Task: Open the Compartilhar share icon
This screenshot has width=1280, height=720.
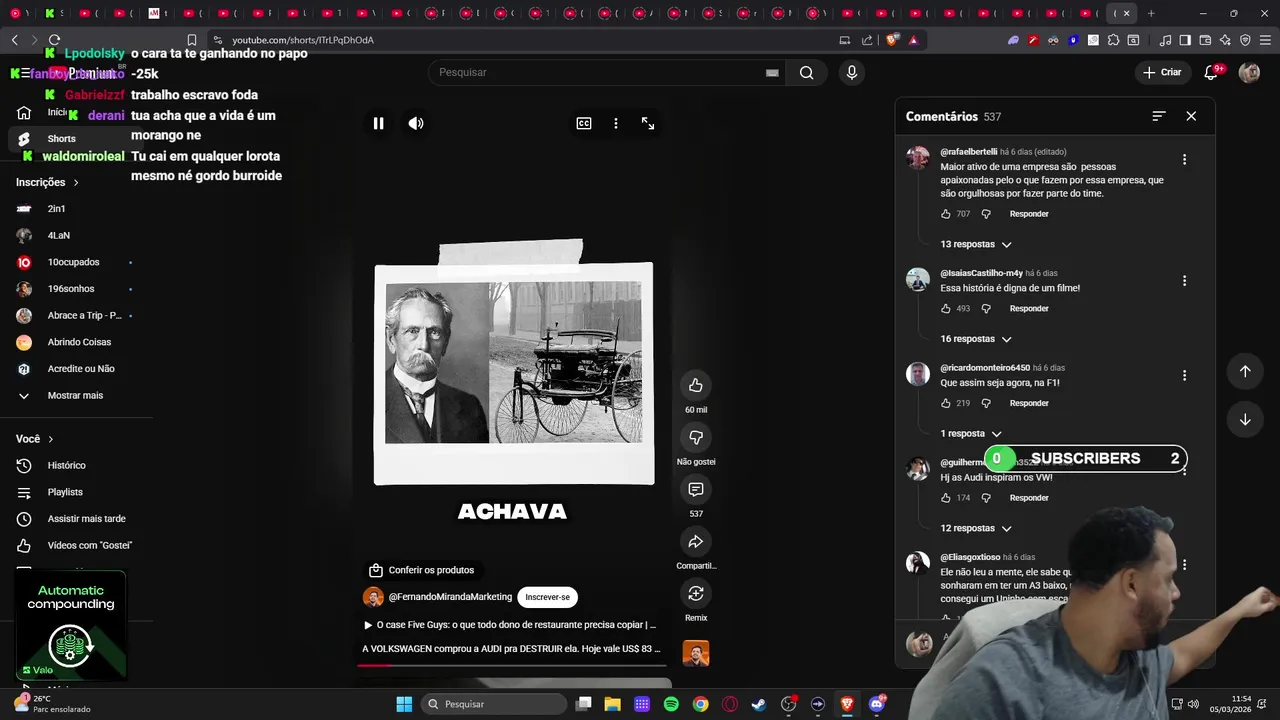Action: click(x=696, y=541)
